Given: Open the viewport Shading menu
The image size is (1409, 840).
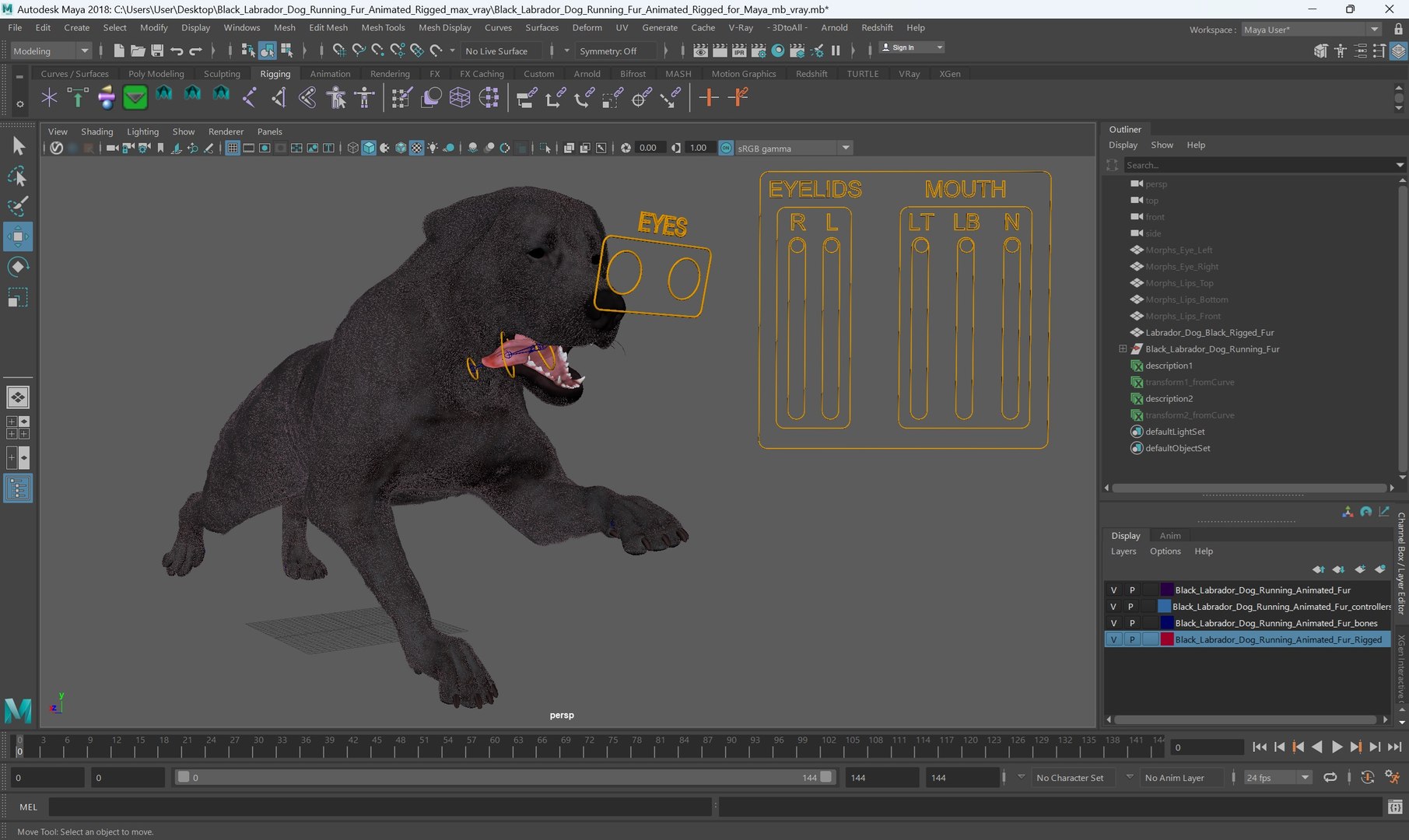Looking at the screenshot, I should (x=96, y=131).
